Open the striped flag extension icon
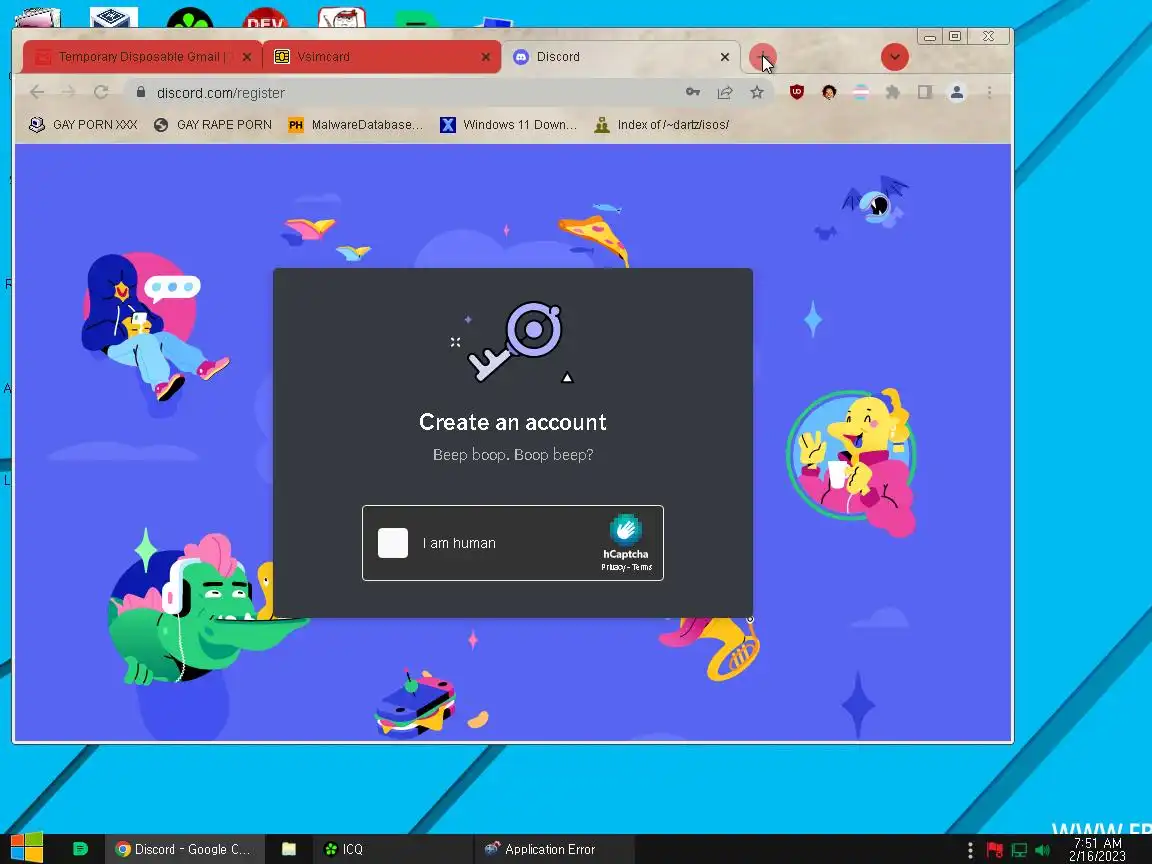The image size is (1152, 864). [x=860, y=92]
